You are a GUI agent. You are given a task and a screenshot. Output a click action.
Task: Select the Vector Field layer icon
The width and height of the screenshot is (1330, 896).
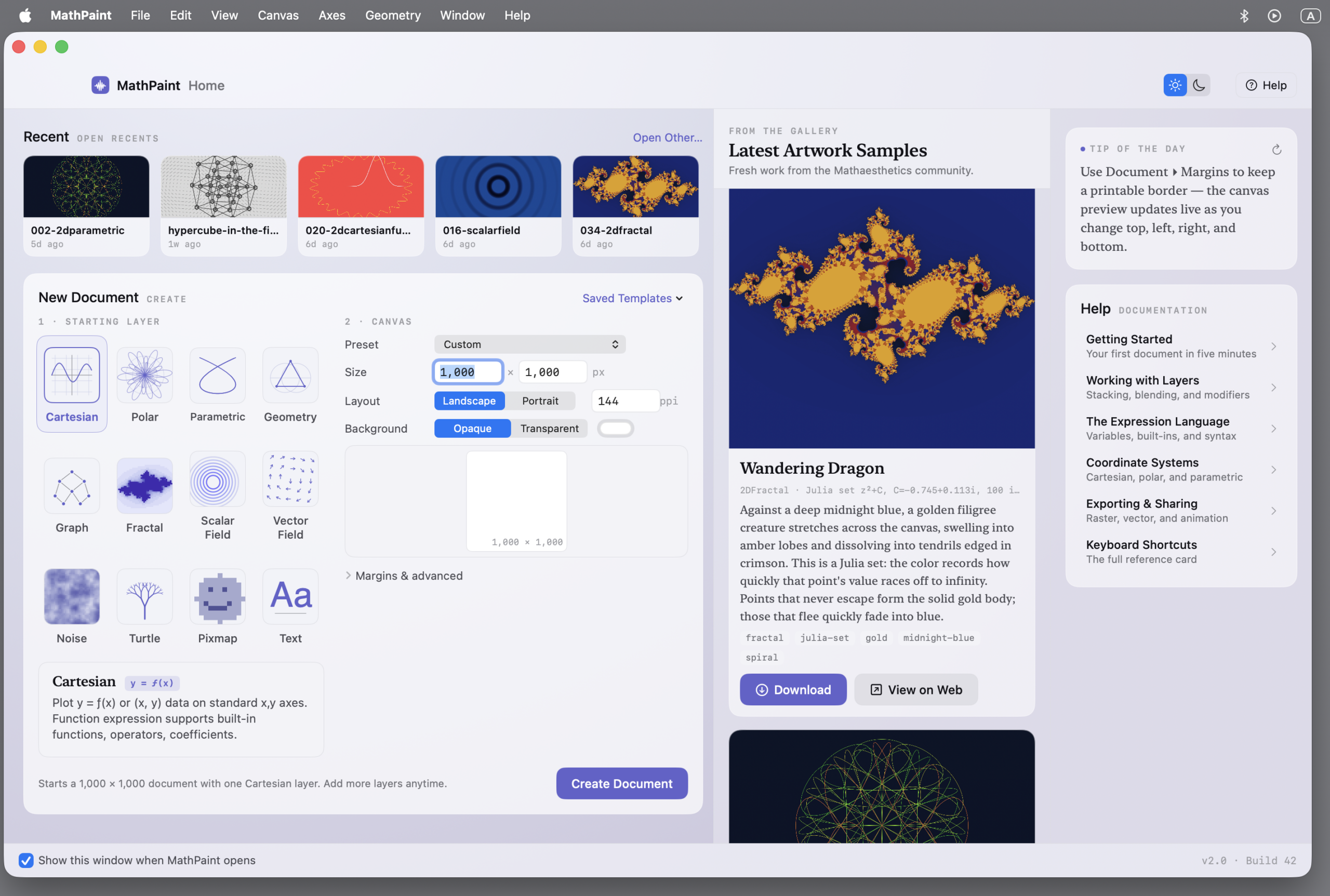pos(290,479)
